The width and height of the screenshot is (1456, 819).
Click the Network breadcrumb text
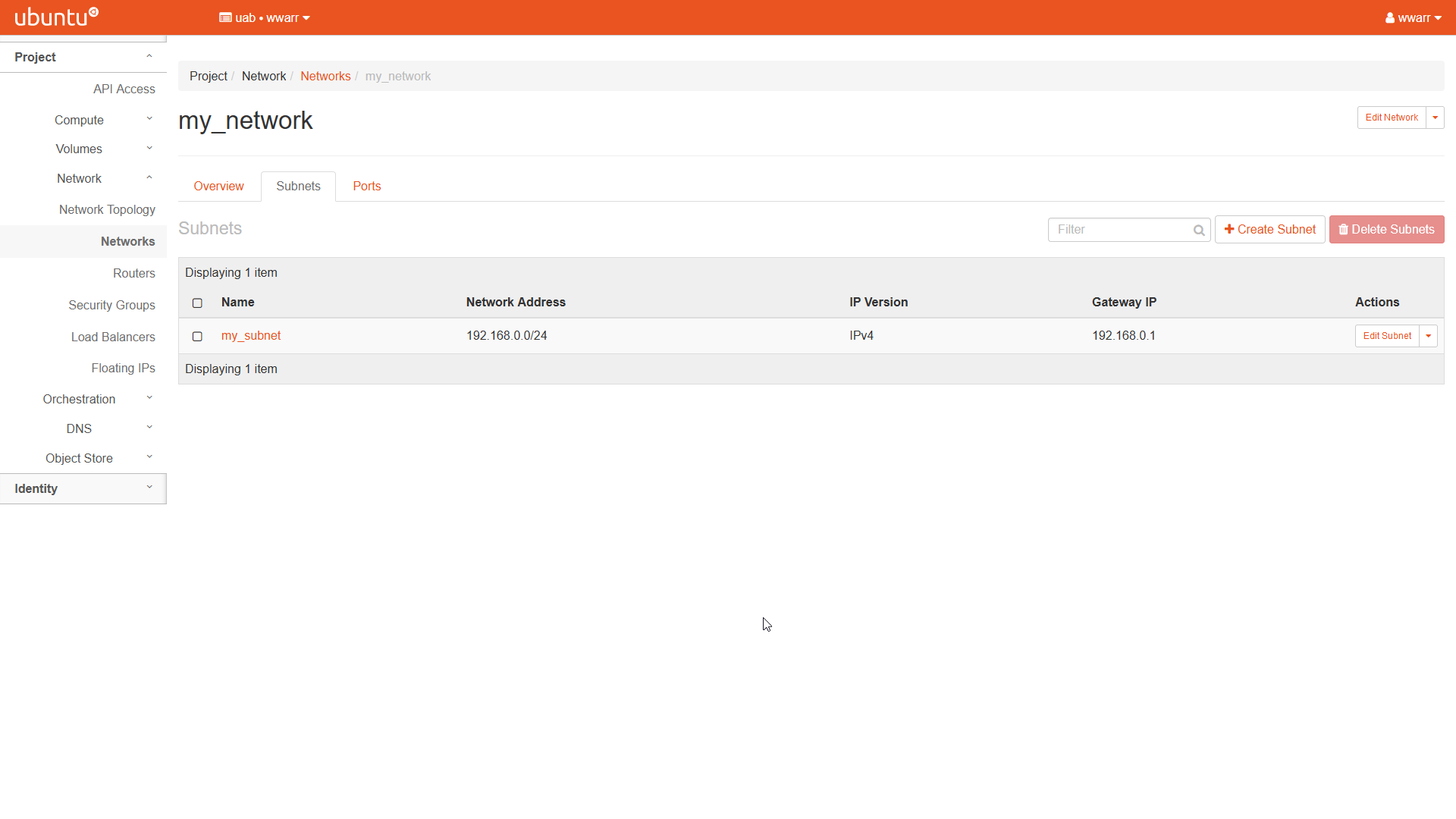pos(264,76)
